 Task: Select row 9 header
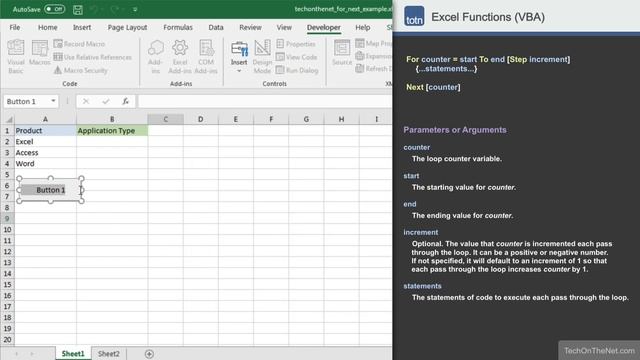tap(7, 218)
